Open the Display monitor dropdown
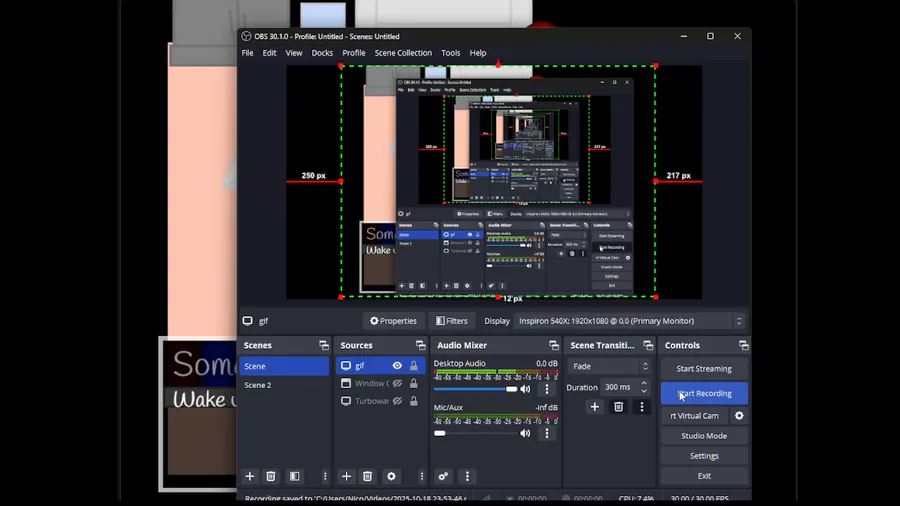 [x=630, y=321]
